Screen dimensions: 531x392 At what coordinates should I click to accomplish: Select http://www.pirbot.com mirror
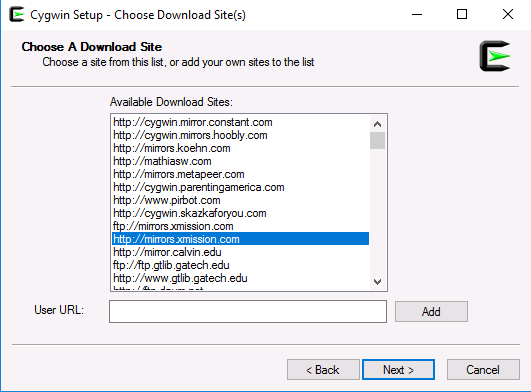[240, 200]
